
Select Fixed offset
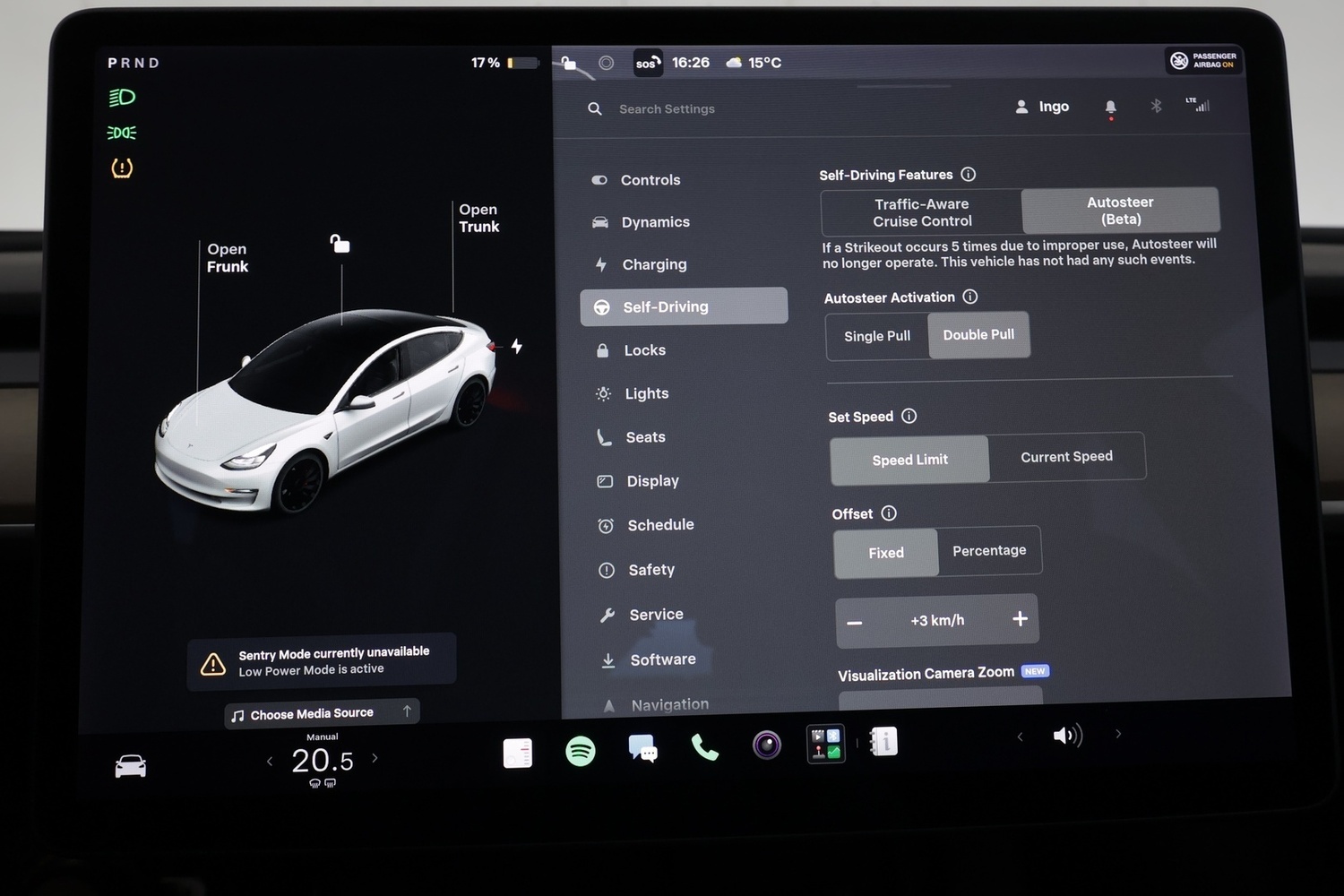click(886, 553)
